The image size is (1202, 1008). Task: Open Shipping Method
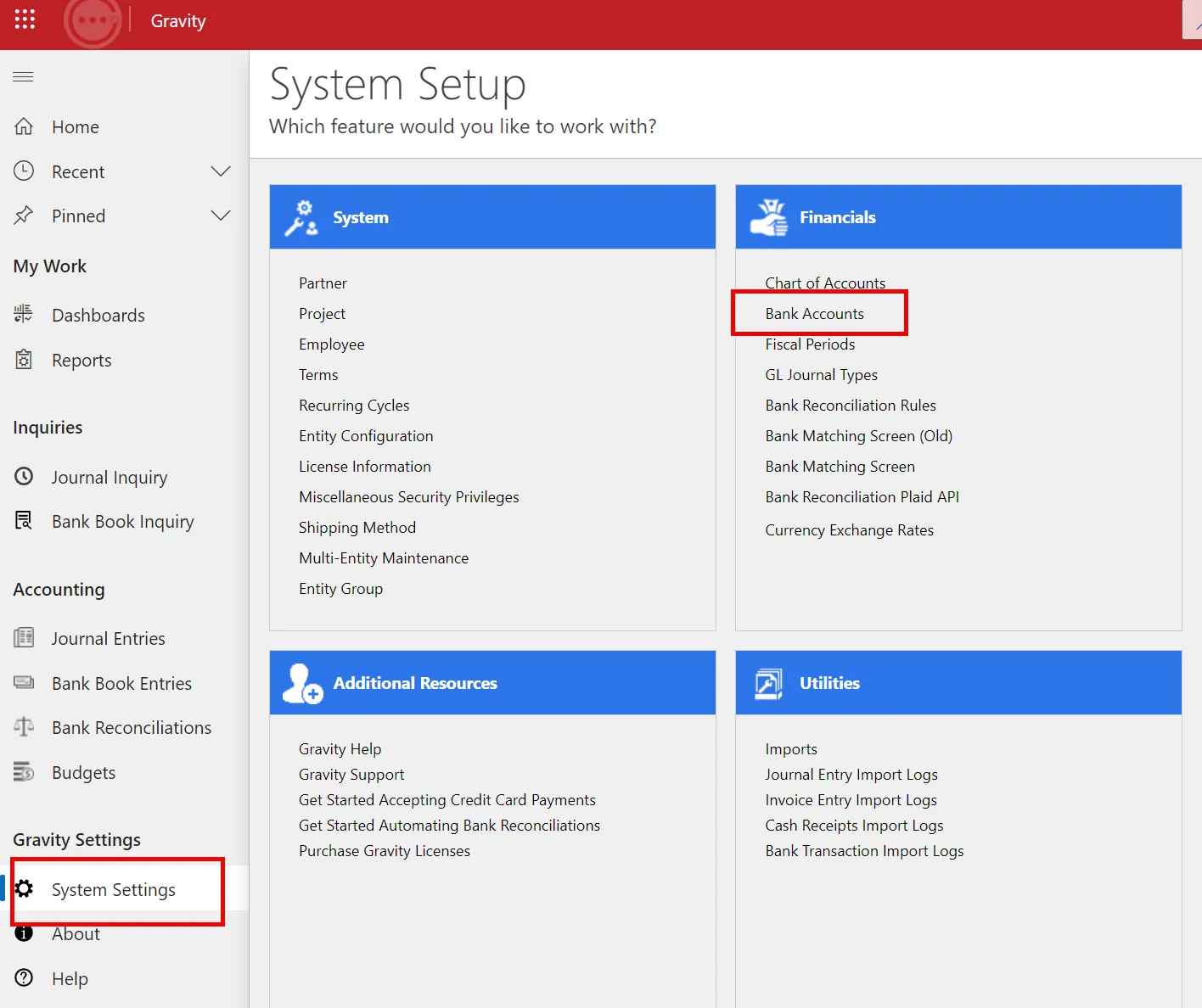pos(357,528)
